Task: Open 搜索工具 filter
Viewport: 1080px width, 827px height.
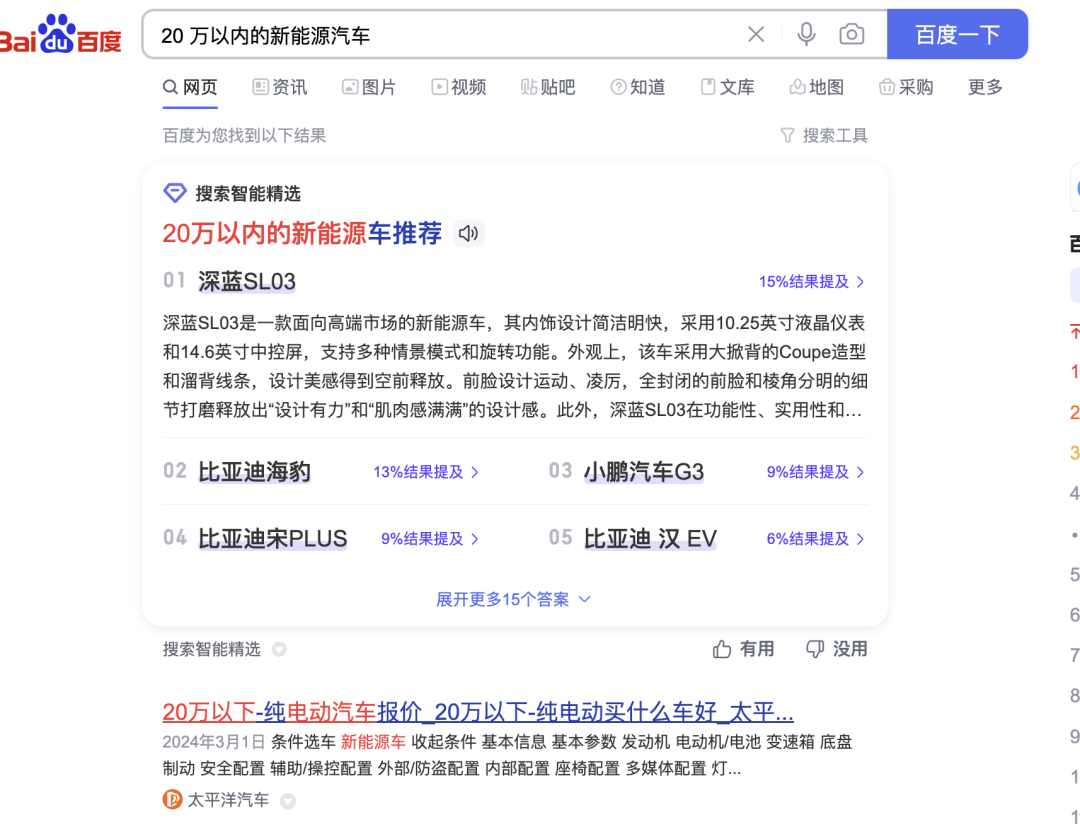Action: click(824, 136)
